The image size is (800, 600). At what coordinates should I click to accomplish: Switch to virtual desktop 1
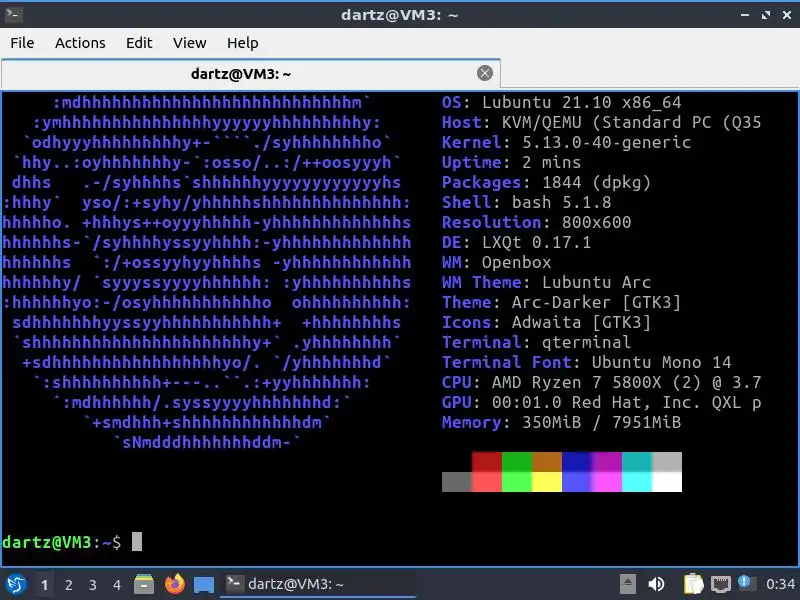(44, 585)
